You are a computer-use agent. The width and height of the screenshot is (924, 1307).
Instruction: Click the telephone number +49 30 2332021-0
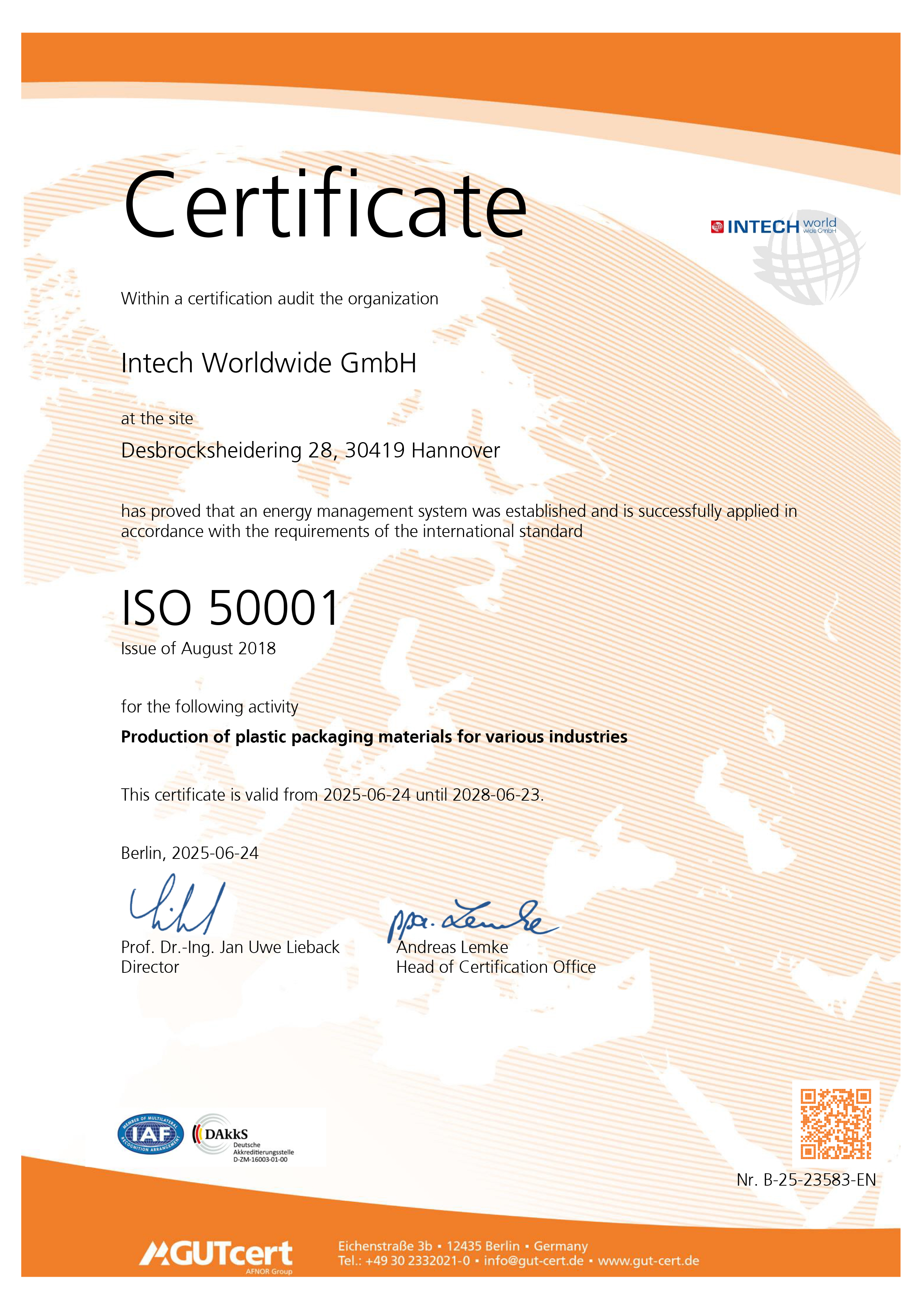coord(418,1260)
